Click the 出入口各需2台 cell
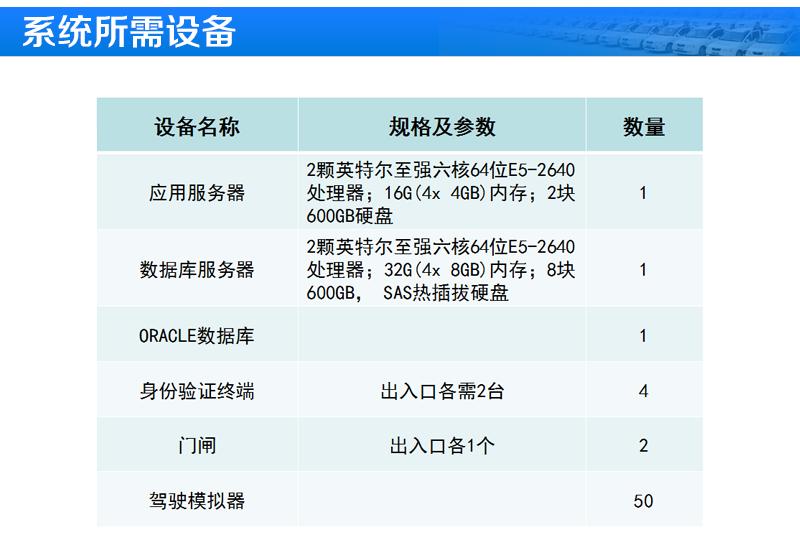800x550 pixels. [442, 391]
